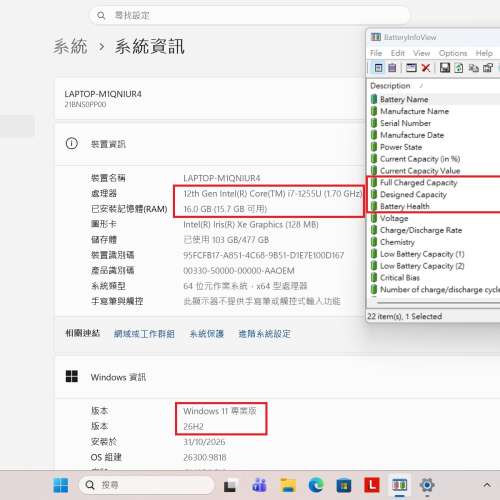This screenshot has height=500, width=500.
Task: Open the Options menu in BatteryInfoView
Action: 453,53
